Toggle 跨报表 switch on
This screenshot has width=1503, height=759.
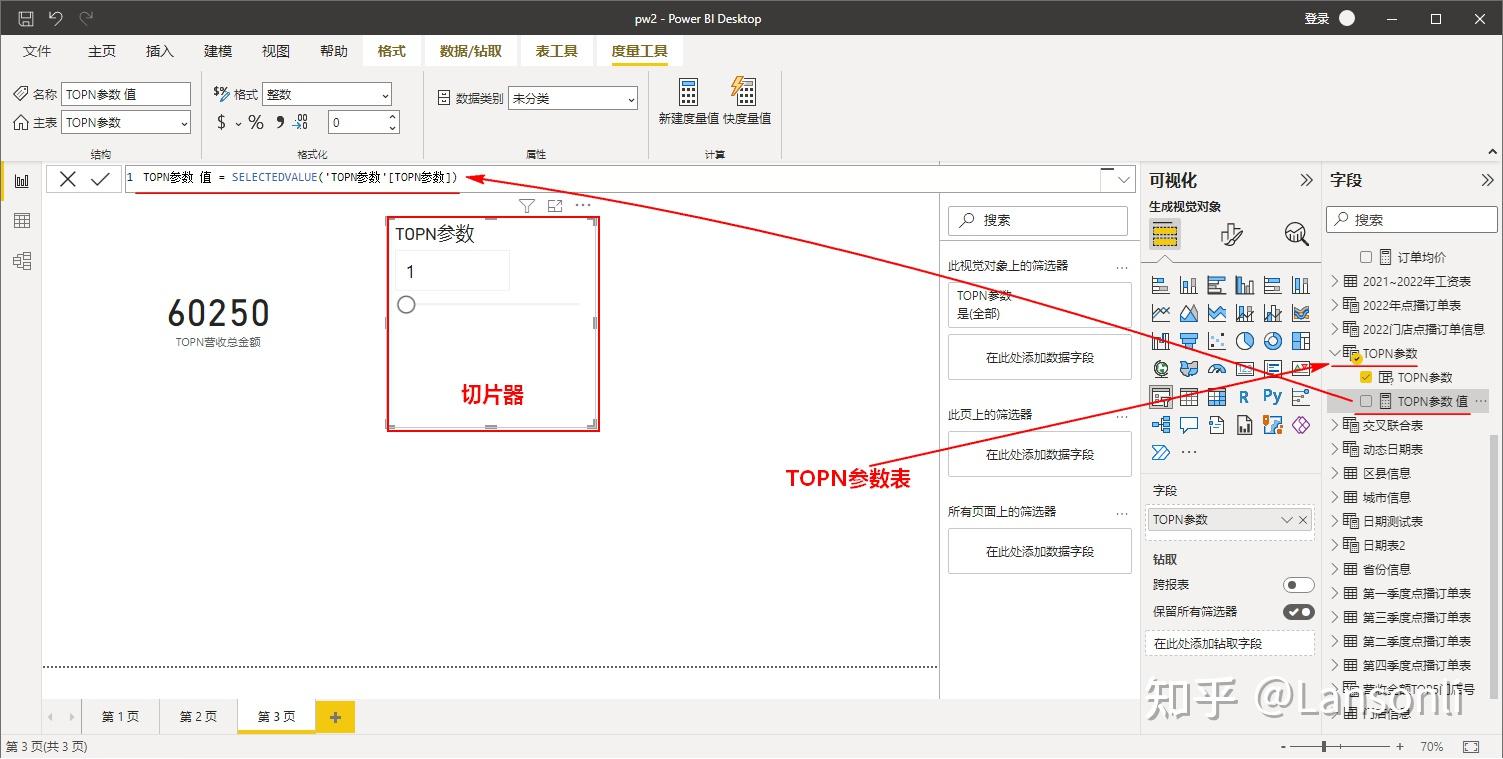pos(1297,584)
